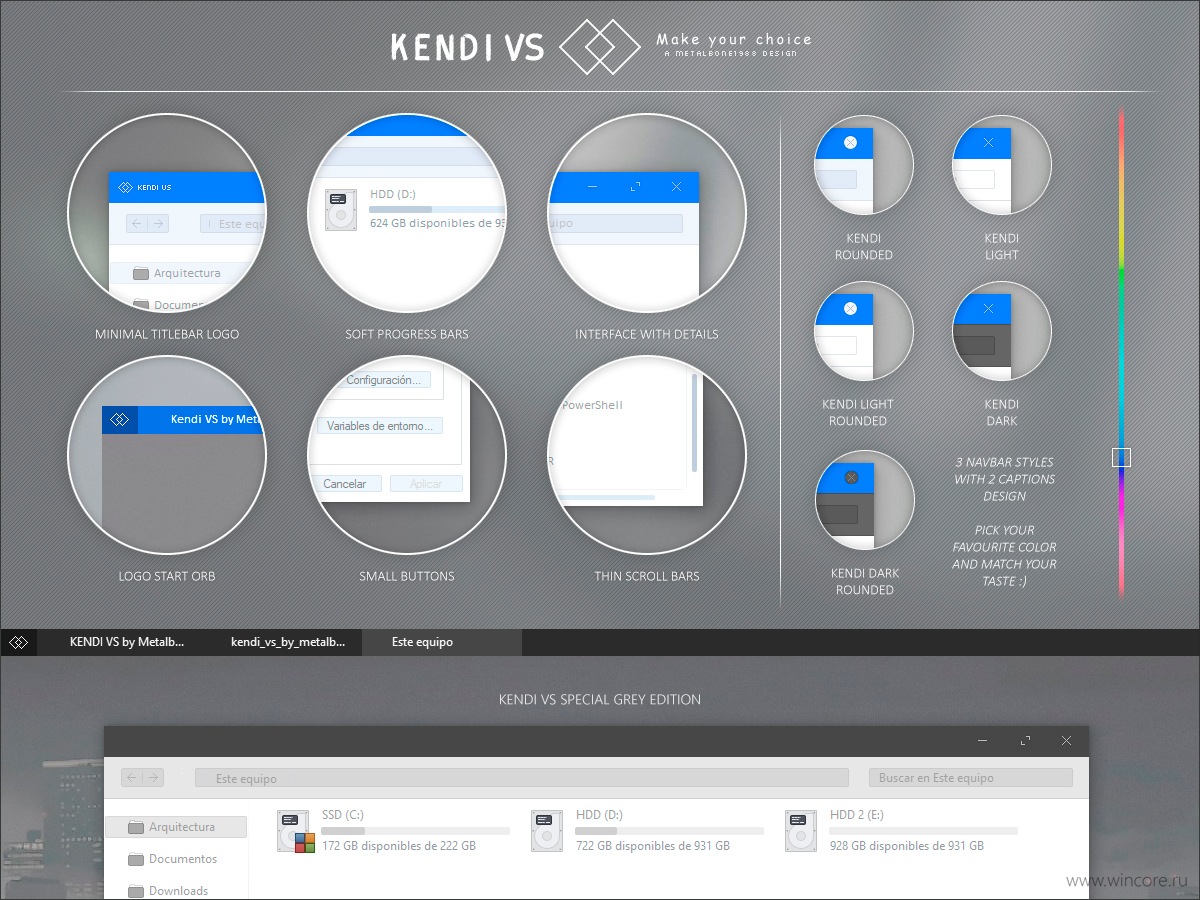Click the 'Buscar en Este equipo' search field
Viewport: 1200px width, 900px height.
970,777
